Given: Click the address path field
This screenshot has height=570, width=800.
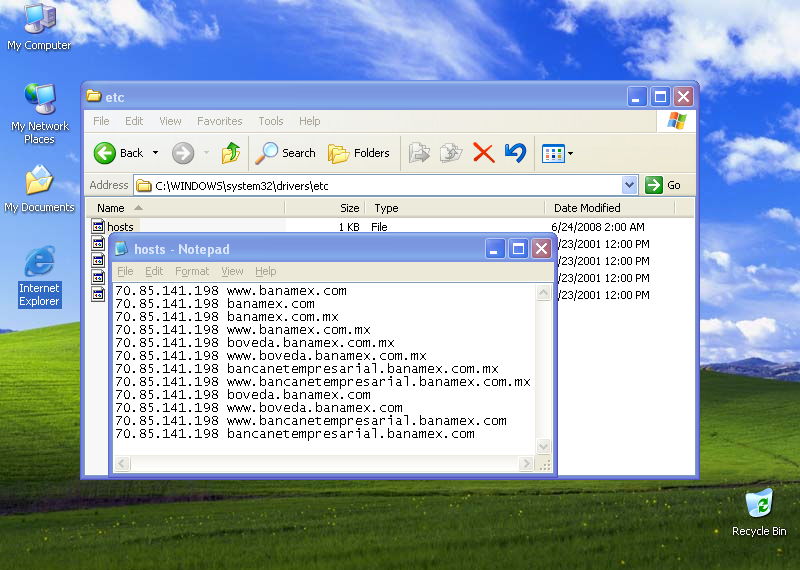Looking at the screenshot, I should [378, 185].
